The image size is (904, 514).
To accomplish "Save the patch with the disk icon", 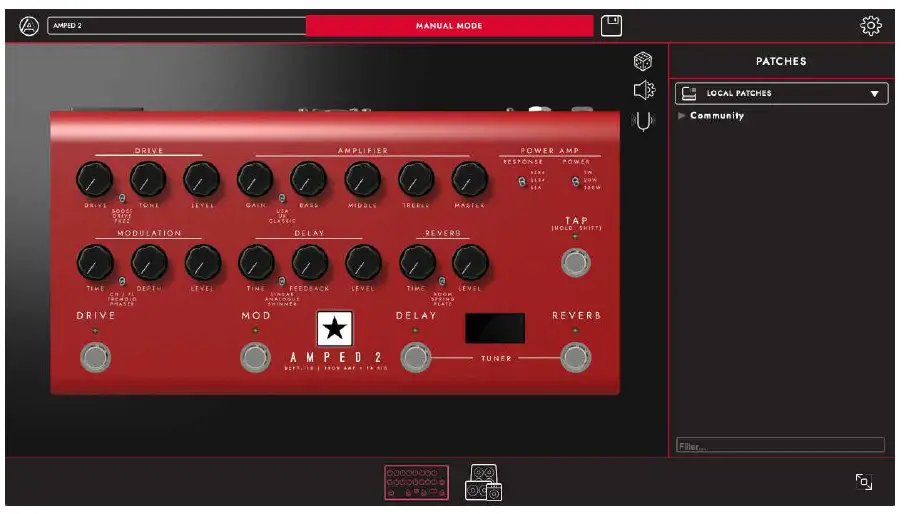I will (x=611, y=26).
